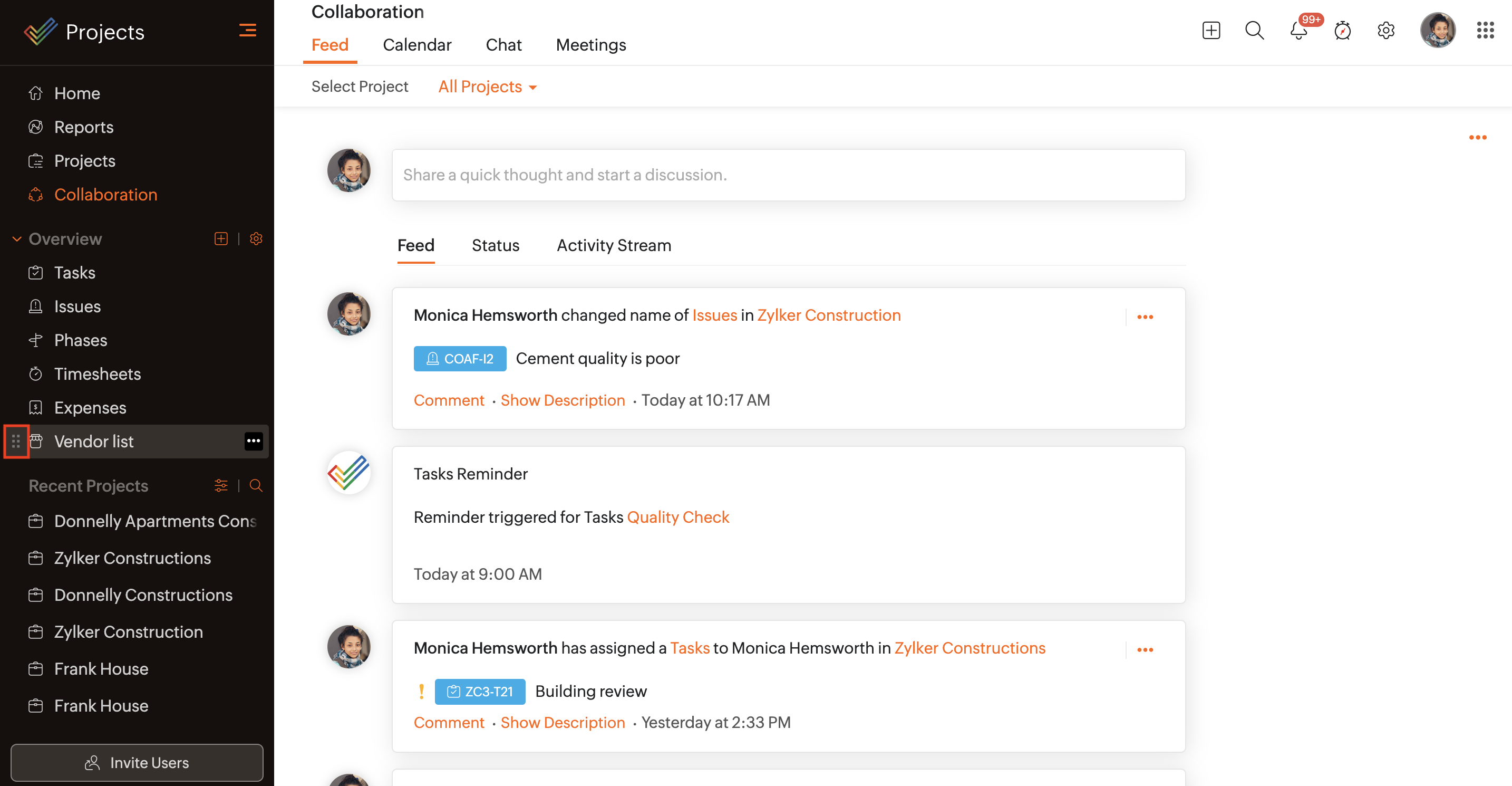Screen dimensions: 1512x786
Task: Open Recent Projects filter sliders icon
Action: (221, 485)
